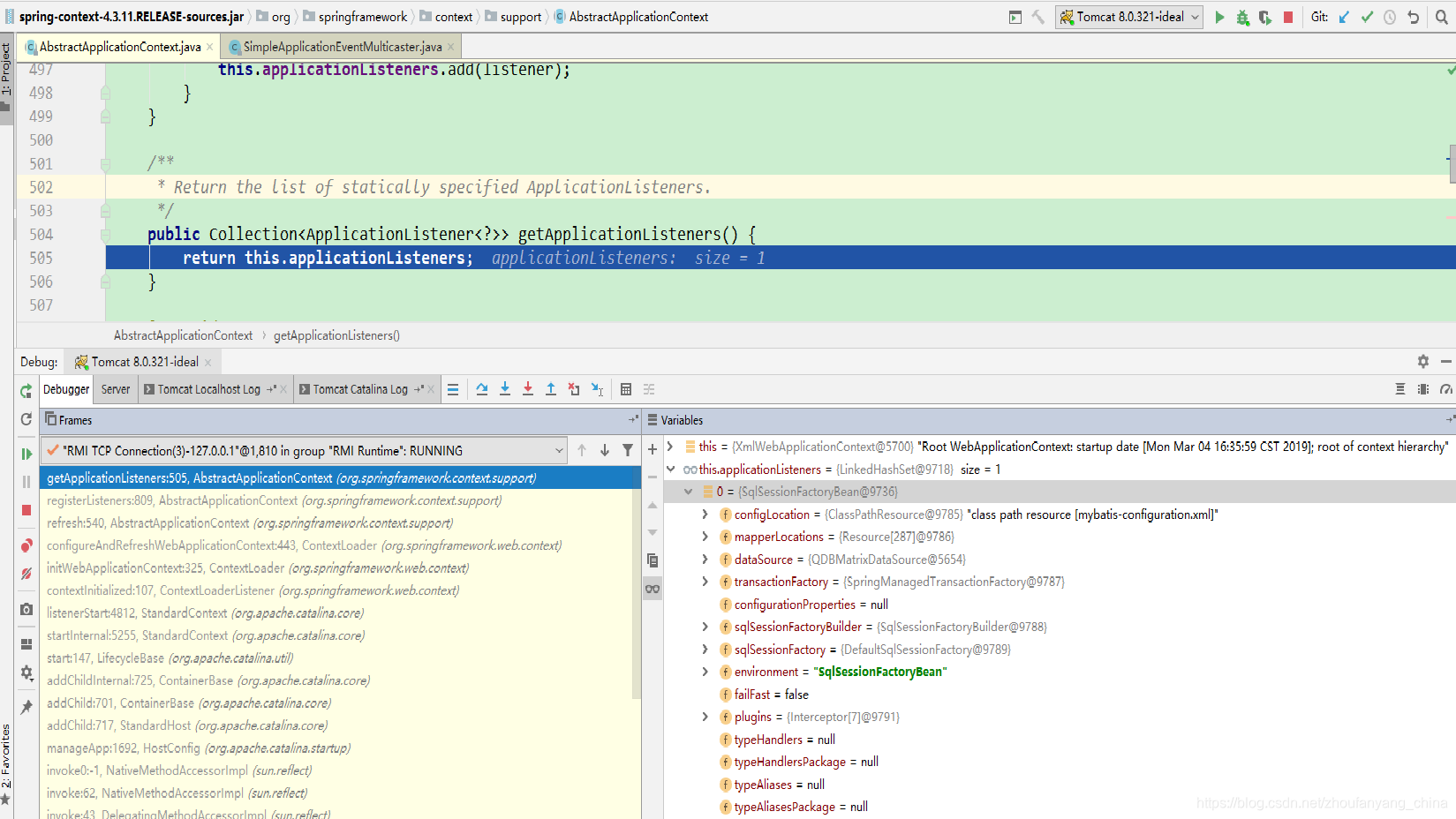Run the Tomcat configuration with green play
This screenshot has height=819, width=1456.
(x=1219, y=17)
